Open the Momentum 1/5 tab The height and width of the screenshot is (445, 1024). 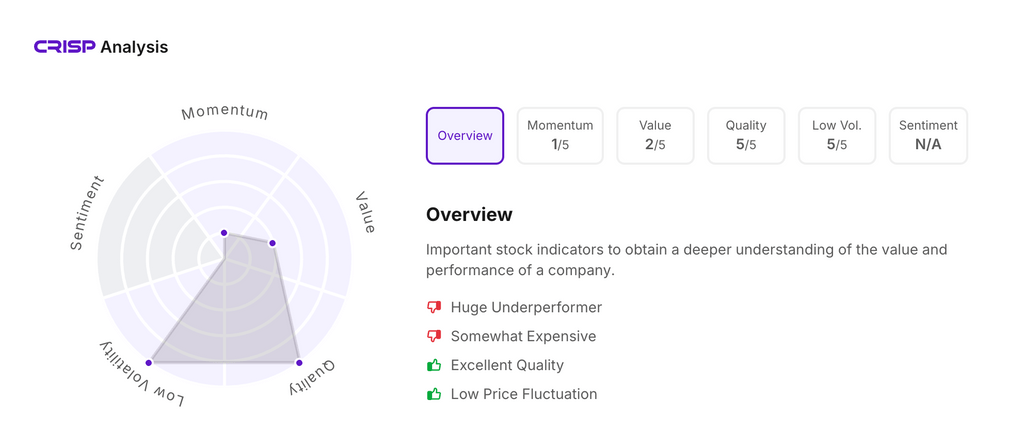560,136
